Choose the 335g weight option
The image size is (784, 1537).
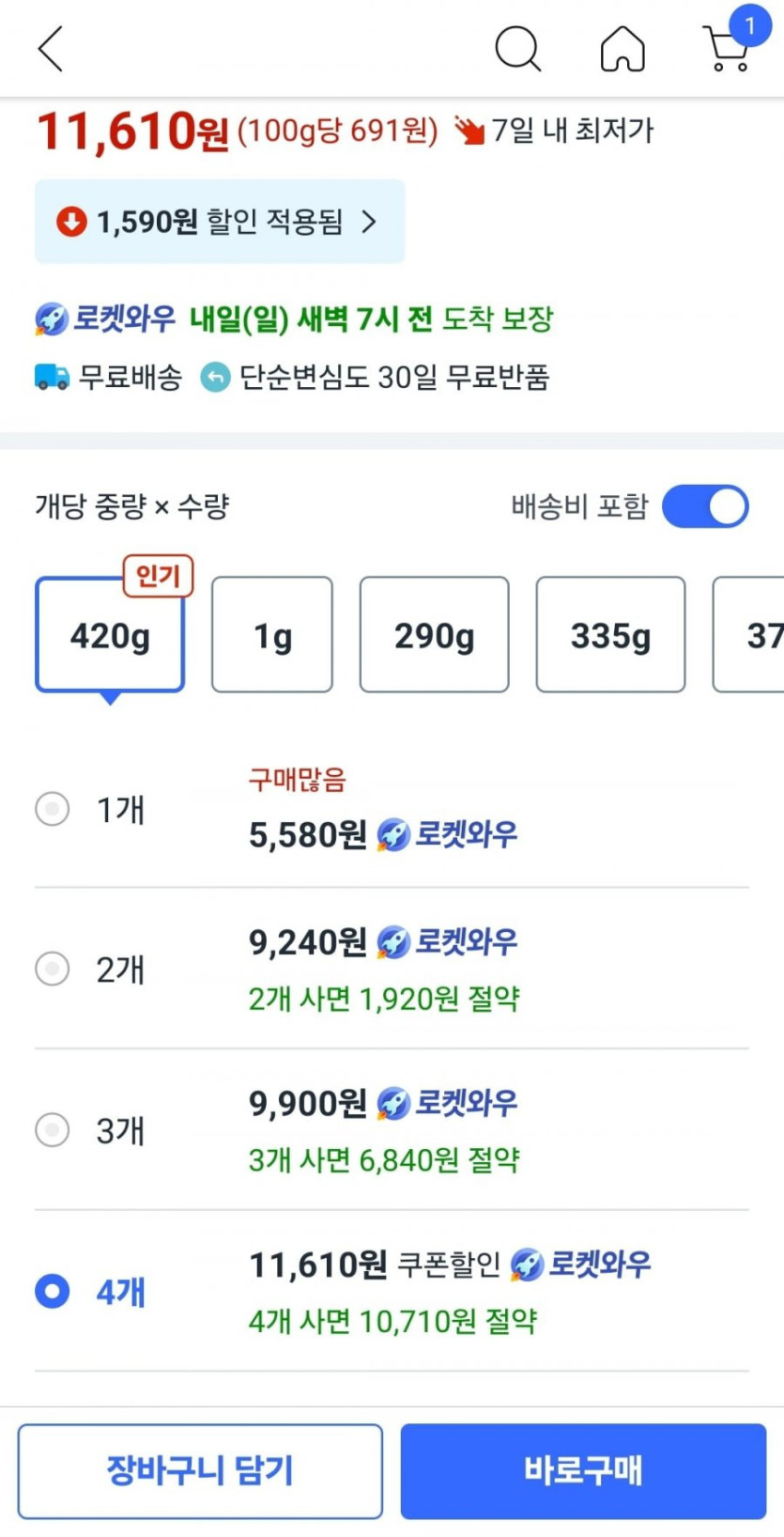610,635
